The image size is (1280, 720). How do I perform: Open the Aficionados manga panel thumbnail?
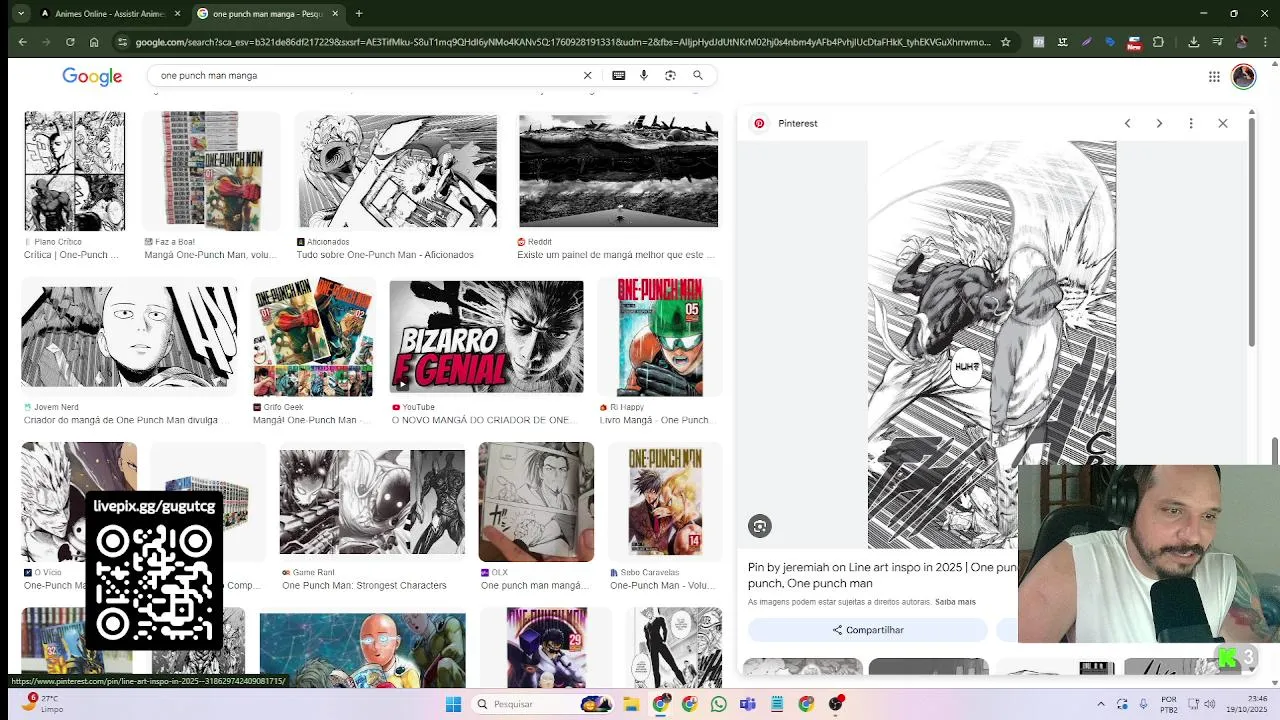(398, 171)
